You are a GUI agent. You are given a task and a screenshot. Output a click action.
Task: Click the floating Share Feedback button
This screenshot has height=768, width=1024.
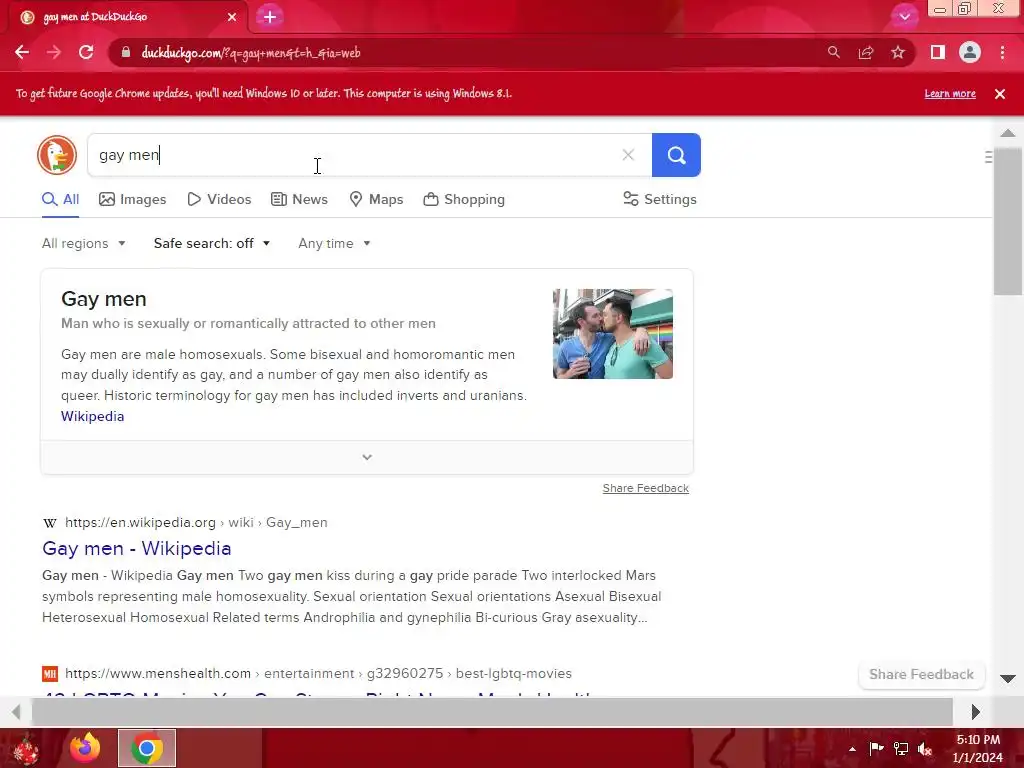click(921, 675)
